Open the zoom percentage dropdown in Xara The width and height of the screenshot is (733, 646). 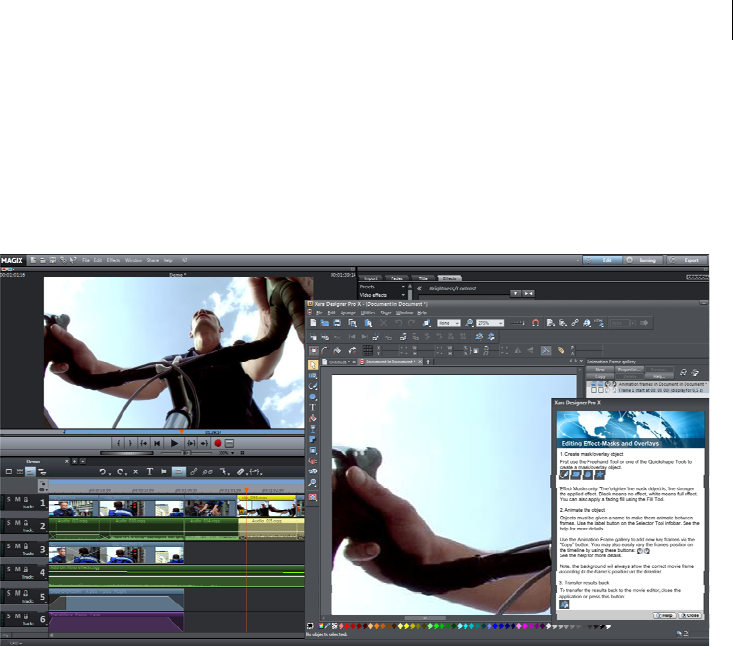point(501,323)
